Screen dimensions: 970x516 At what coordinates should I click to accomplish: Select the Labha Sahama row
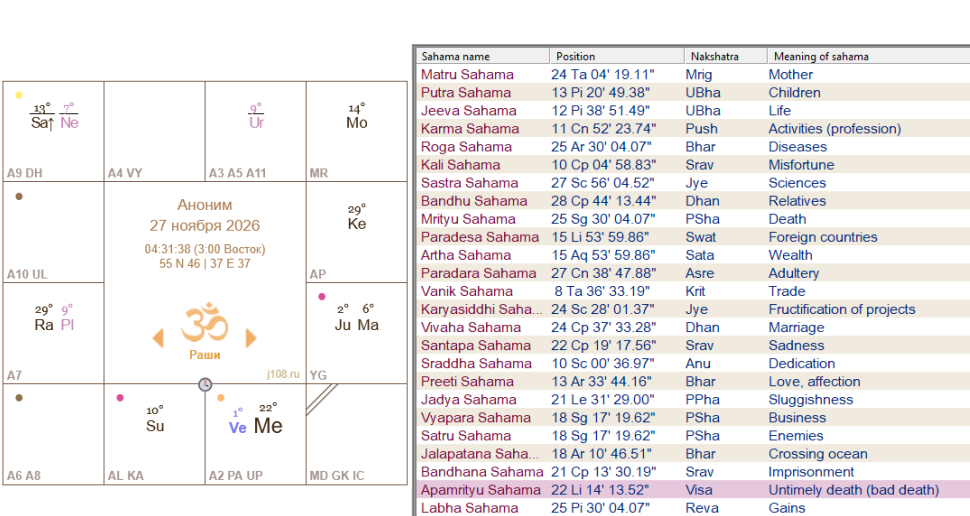pyautogui.click(x=693, y=508)
